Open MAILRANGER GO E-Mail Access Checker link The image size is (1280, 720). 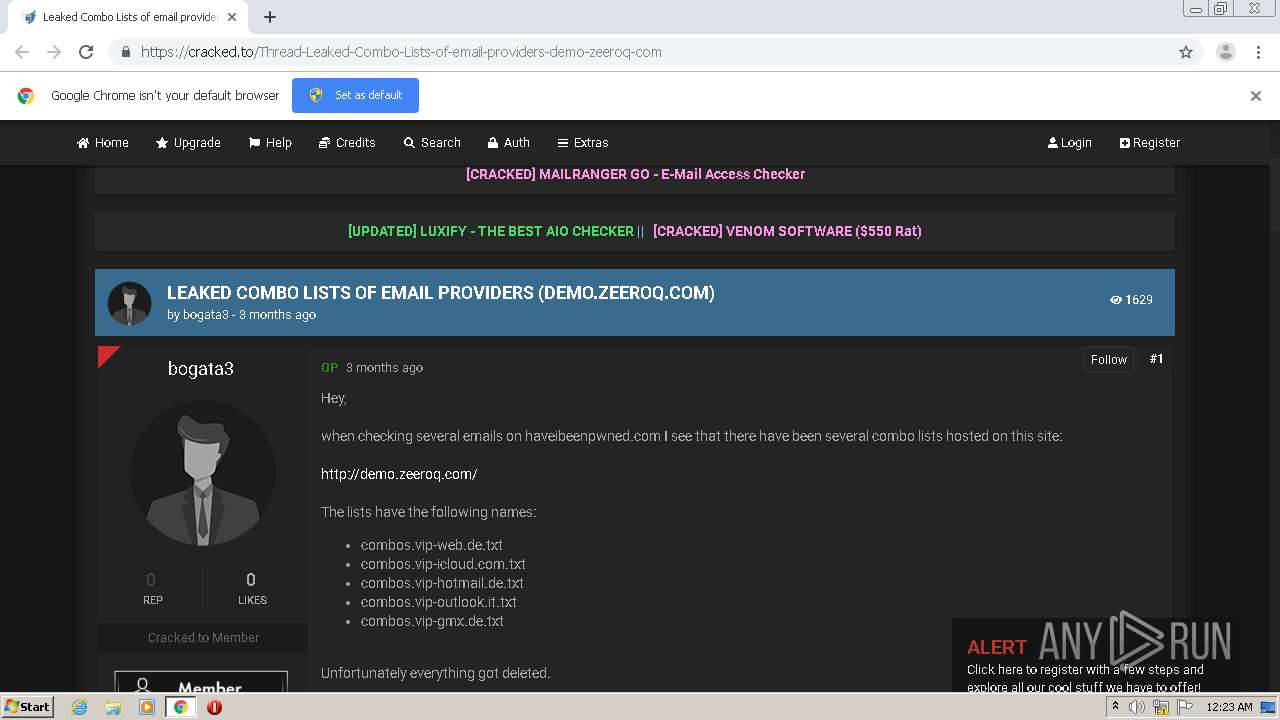point(635,174)
